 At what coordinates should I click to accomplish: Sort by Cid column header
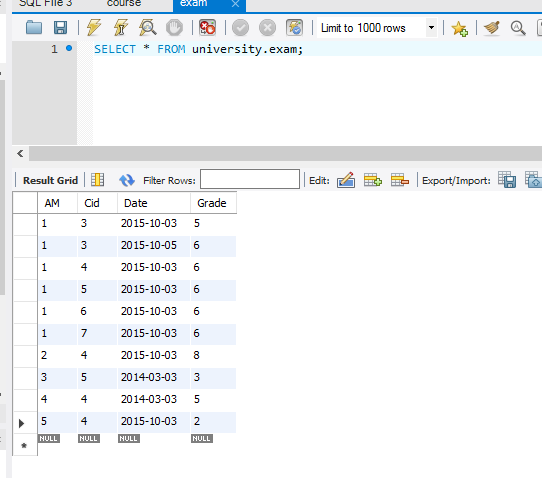click(97, 203)
